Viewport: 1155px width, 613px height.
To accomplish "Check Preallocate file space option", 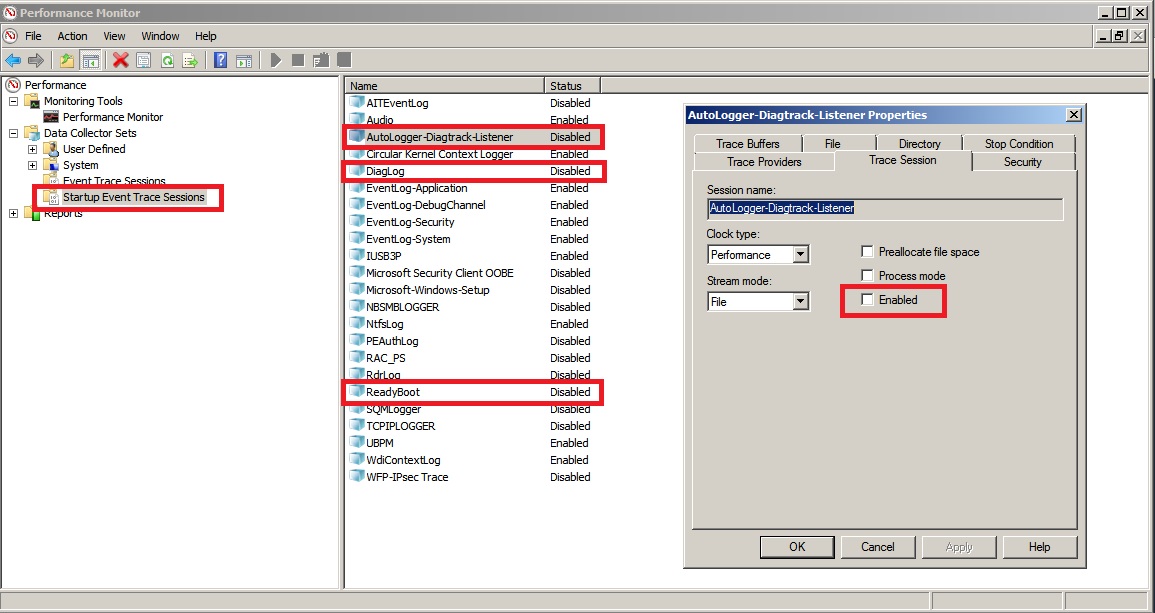I will 868,252.
